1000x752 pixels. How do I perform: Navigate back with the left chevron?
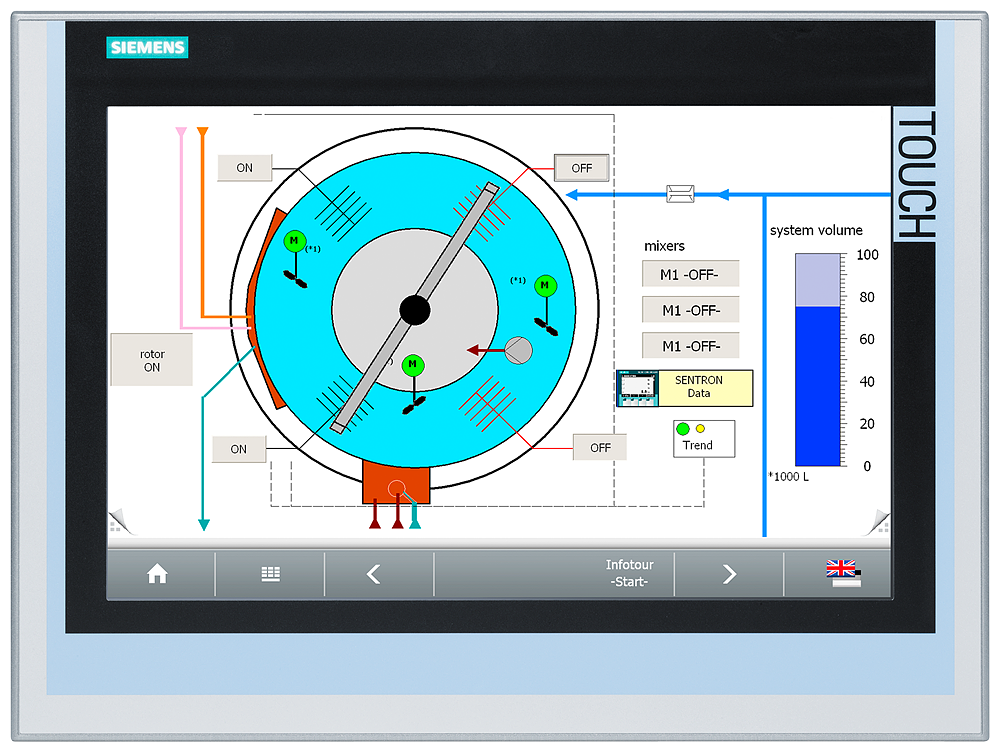(374, 574)
